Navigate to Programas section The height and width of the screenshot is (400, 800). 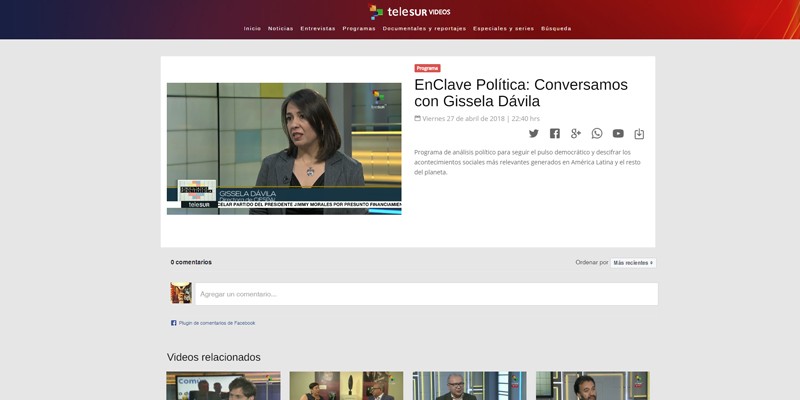coord(359,29)
